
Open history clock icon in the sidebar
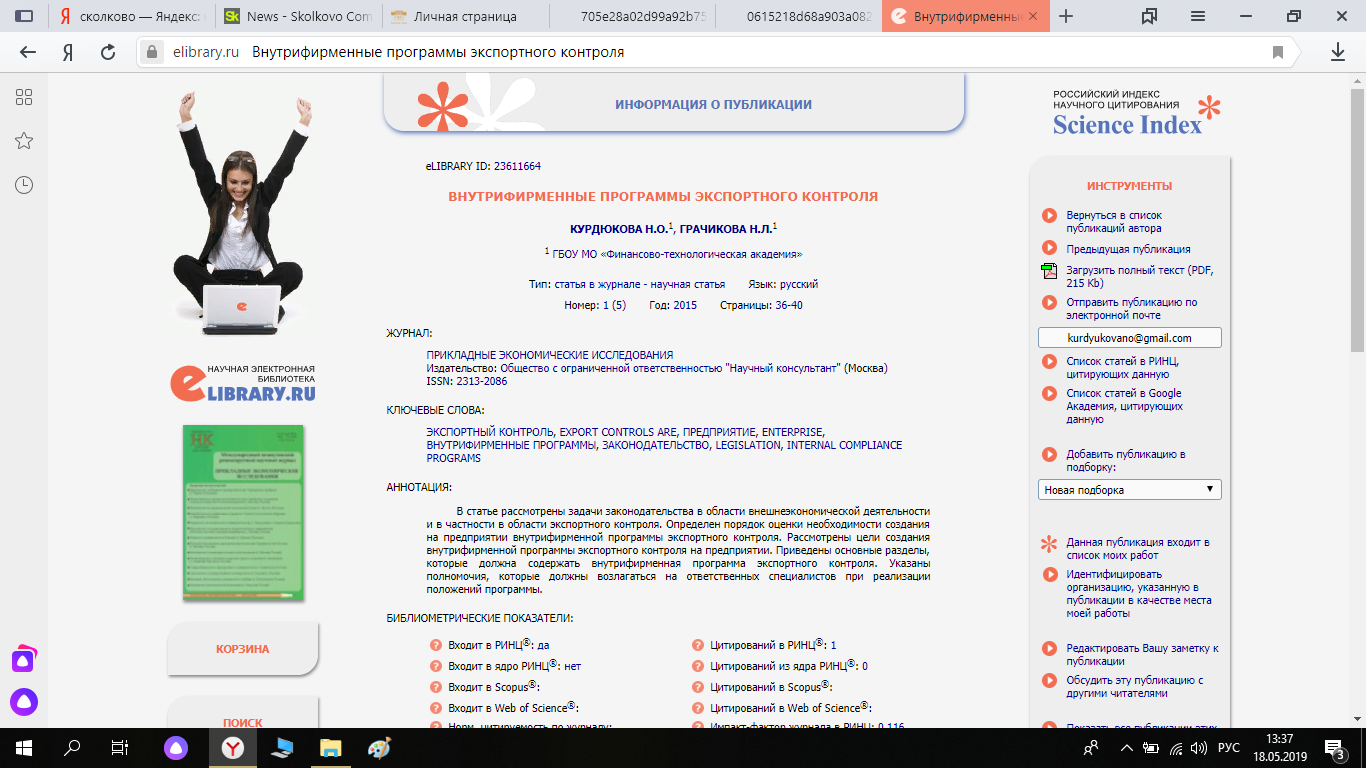pyautogui.click(x=24, y=185)
